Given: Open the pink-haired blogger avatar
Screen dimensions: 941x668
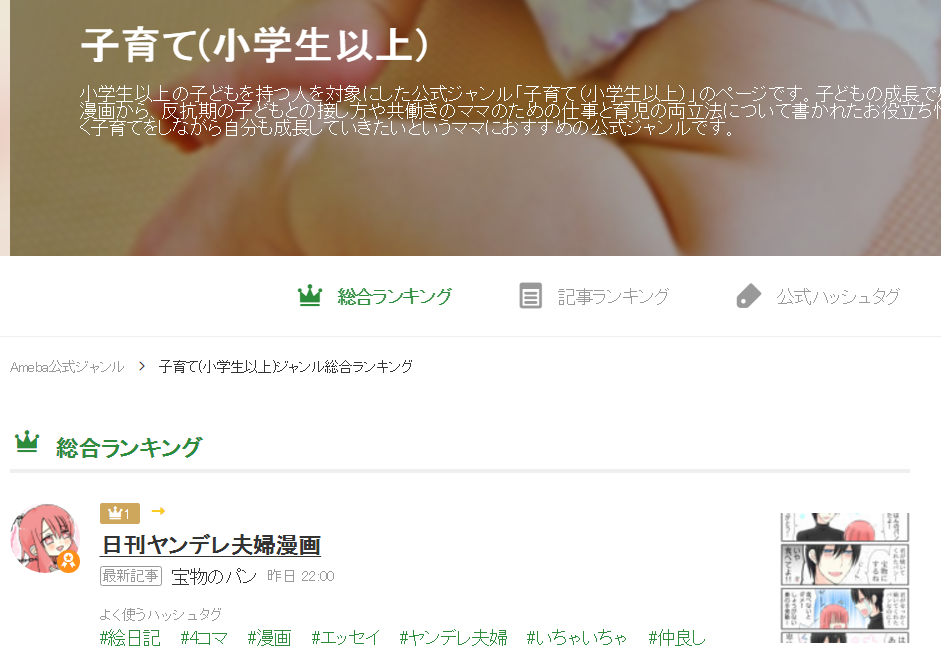Looking at the screenshot, I should click(x=45, y=538).
